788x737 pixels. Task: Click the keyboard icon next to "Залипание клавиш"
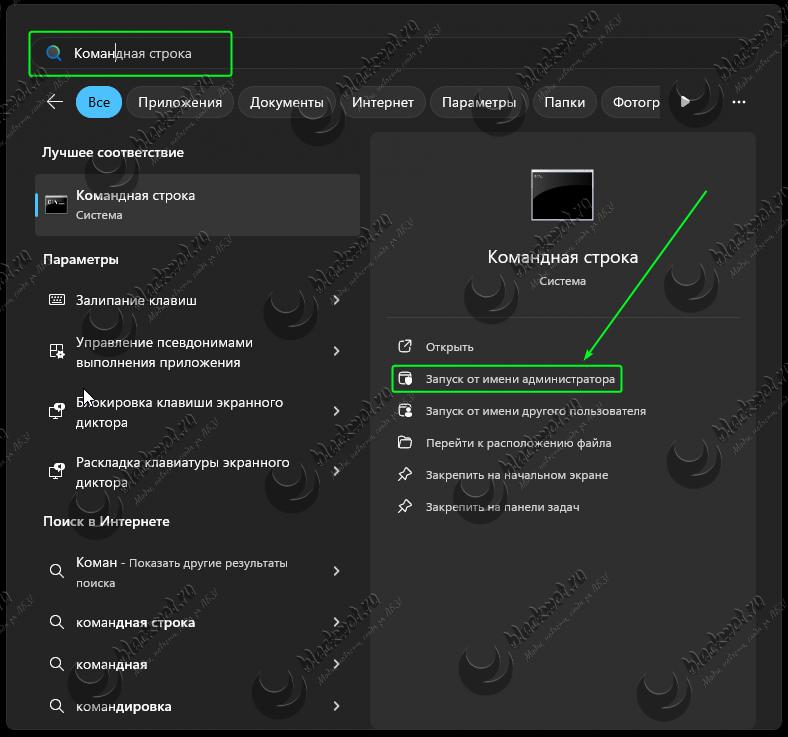(57, 300)
